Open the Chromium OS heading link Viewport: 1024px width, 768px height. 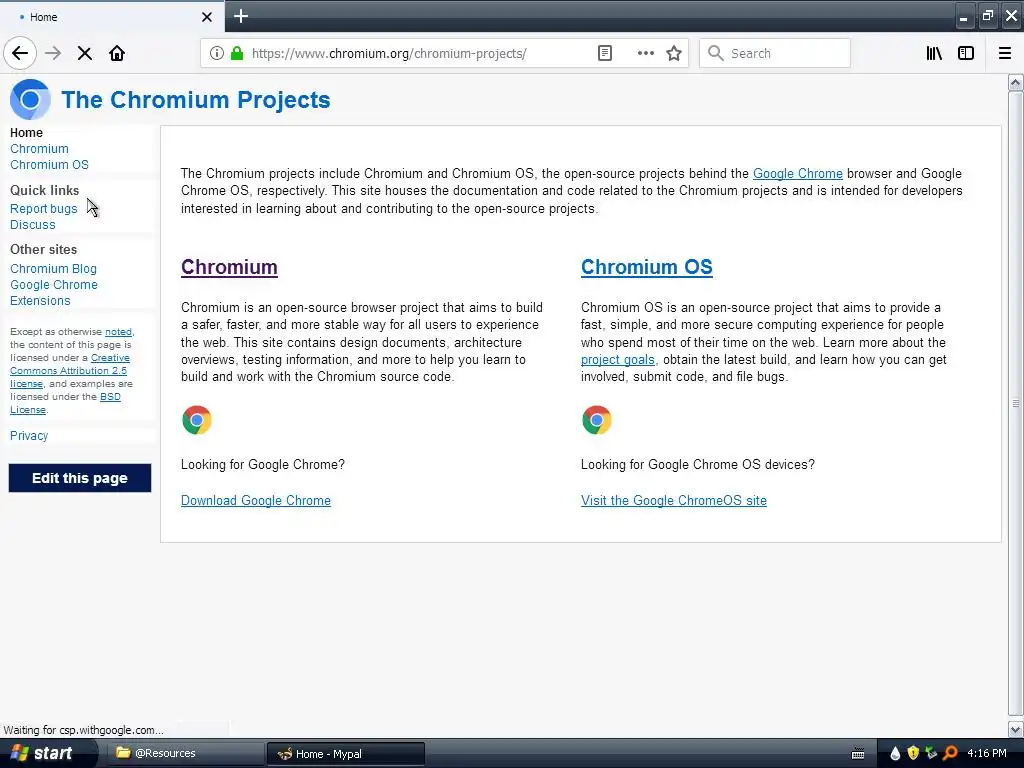coord(647,266)
